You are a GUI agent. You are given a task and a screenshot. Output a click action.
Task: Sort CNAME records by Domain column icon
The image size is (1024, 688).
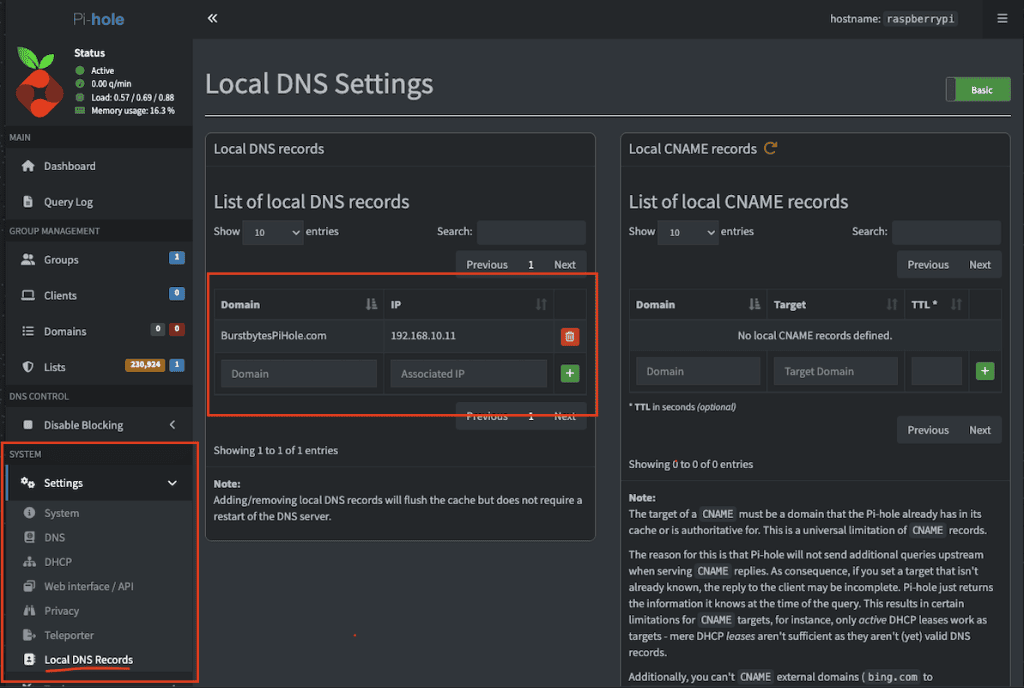coord(754,304)
